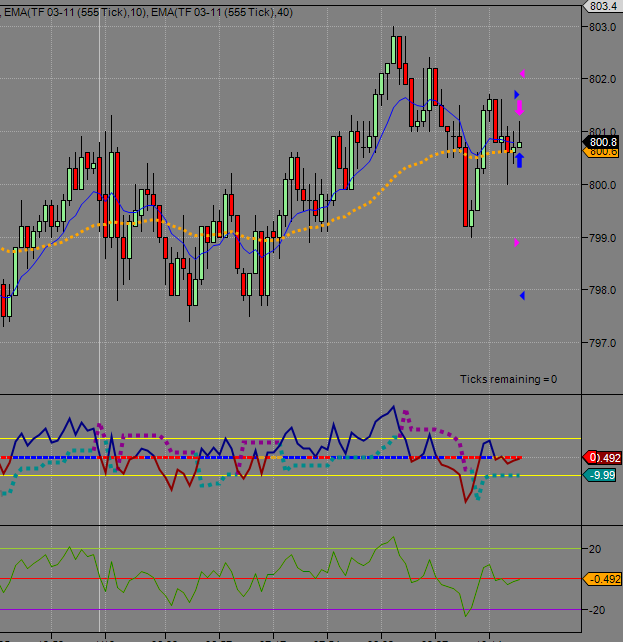Viewport: 623px width, 642px height.
Task: Click the 799.0 price axis label
Action: coord(602,238)
